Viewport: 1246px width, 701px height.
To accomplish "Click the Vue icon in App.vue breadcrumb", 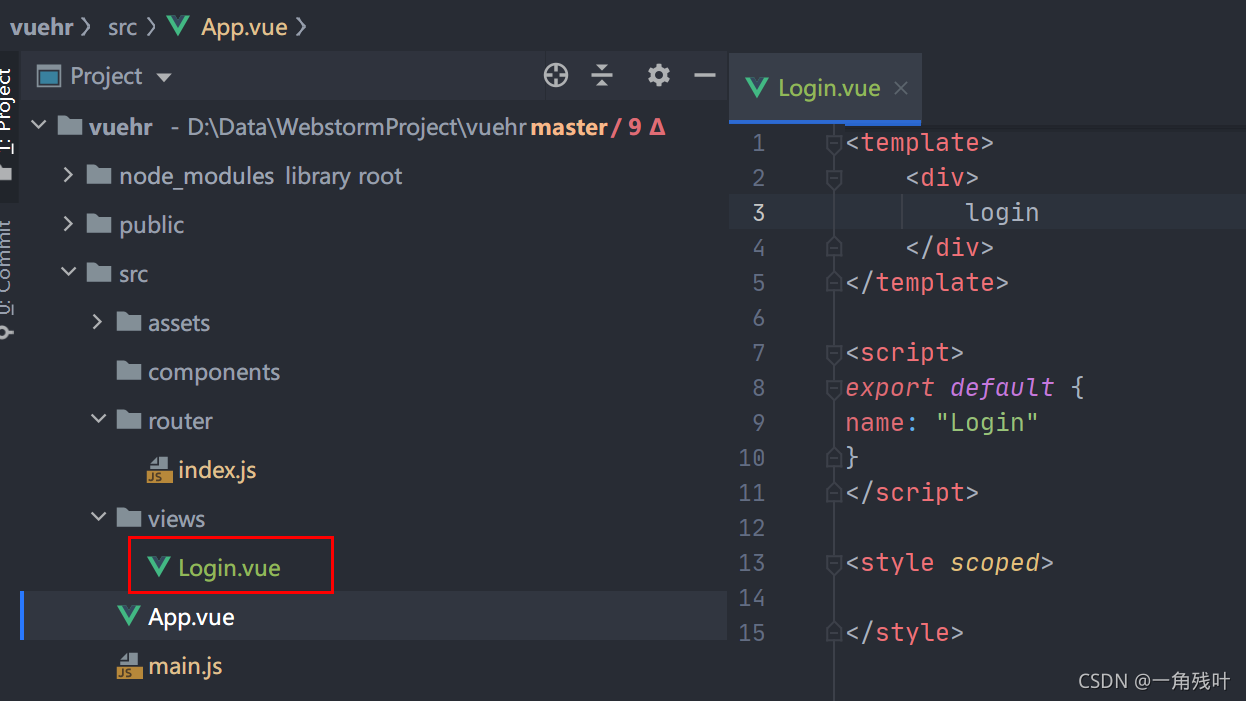I will click(180, 26).
